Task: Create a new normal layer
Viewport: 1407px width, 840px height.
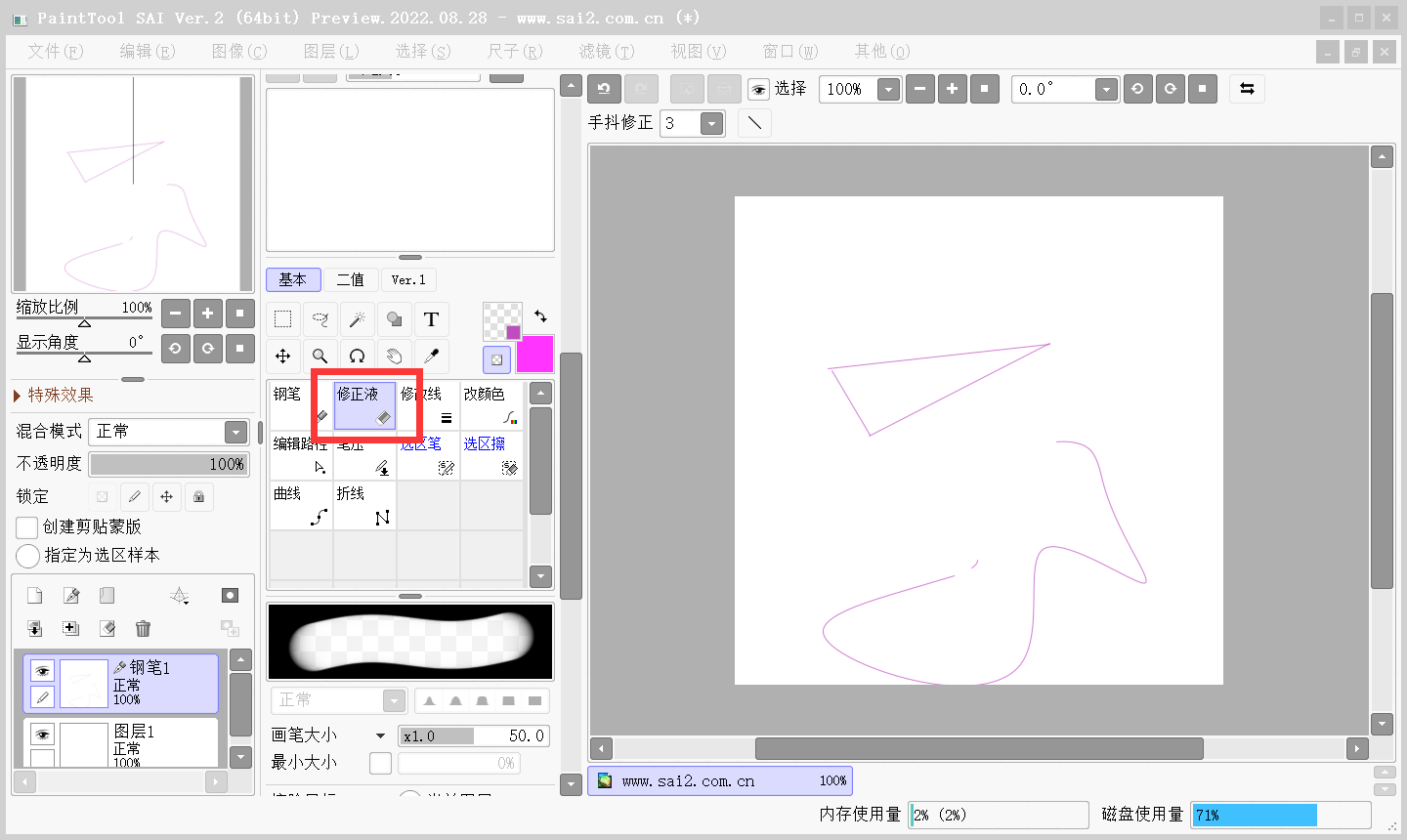Action: 34,596
